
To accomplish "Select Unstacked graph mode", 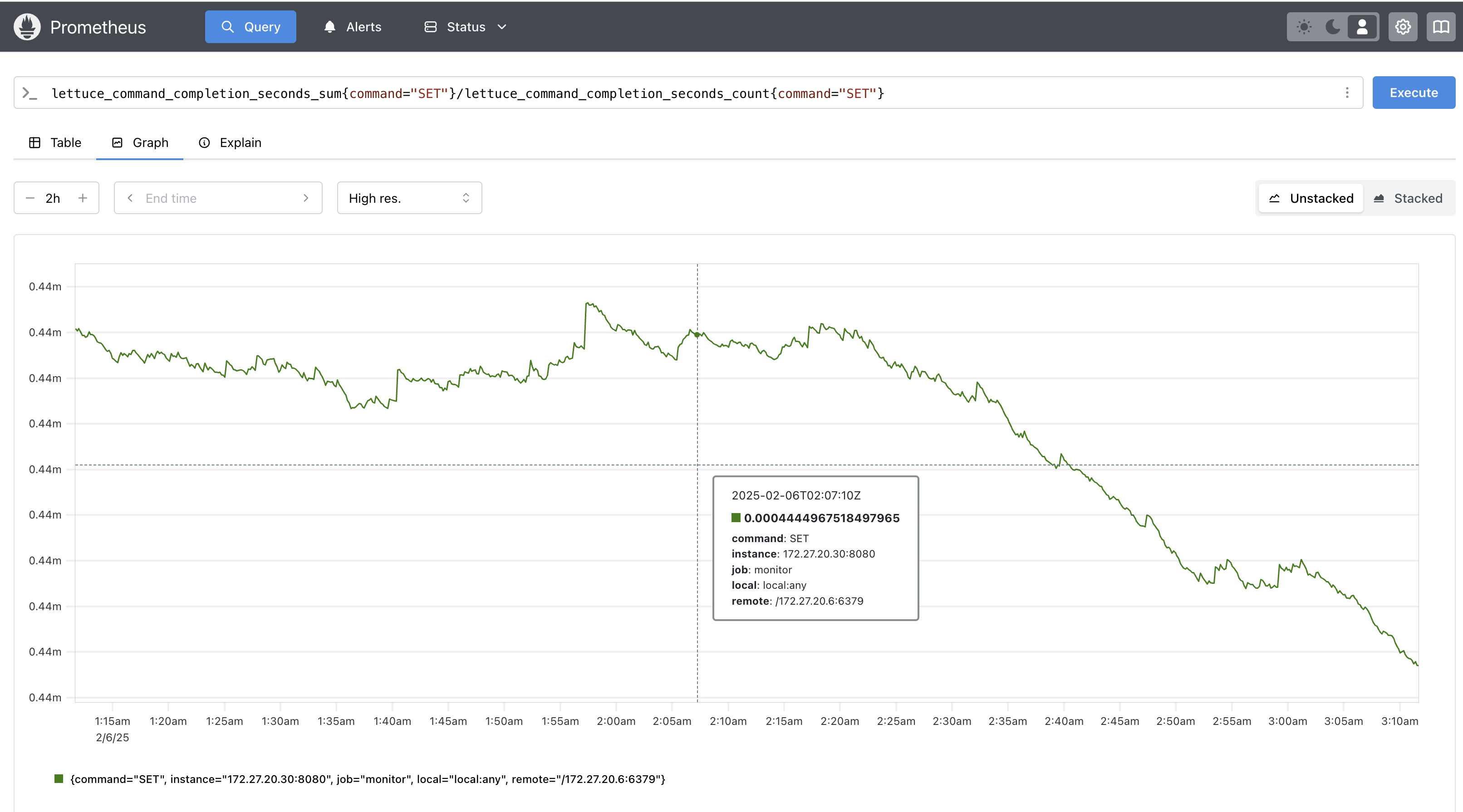I will 1311,198.
